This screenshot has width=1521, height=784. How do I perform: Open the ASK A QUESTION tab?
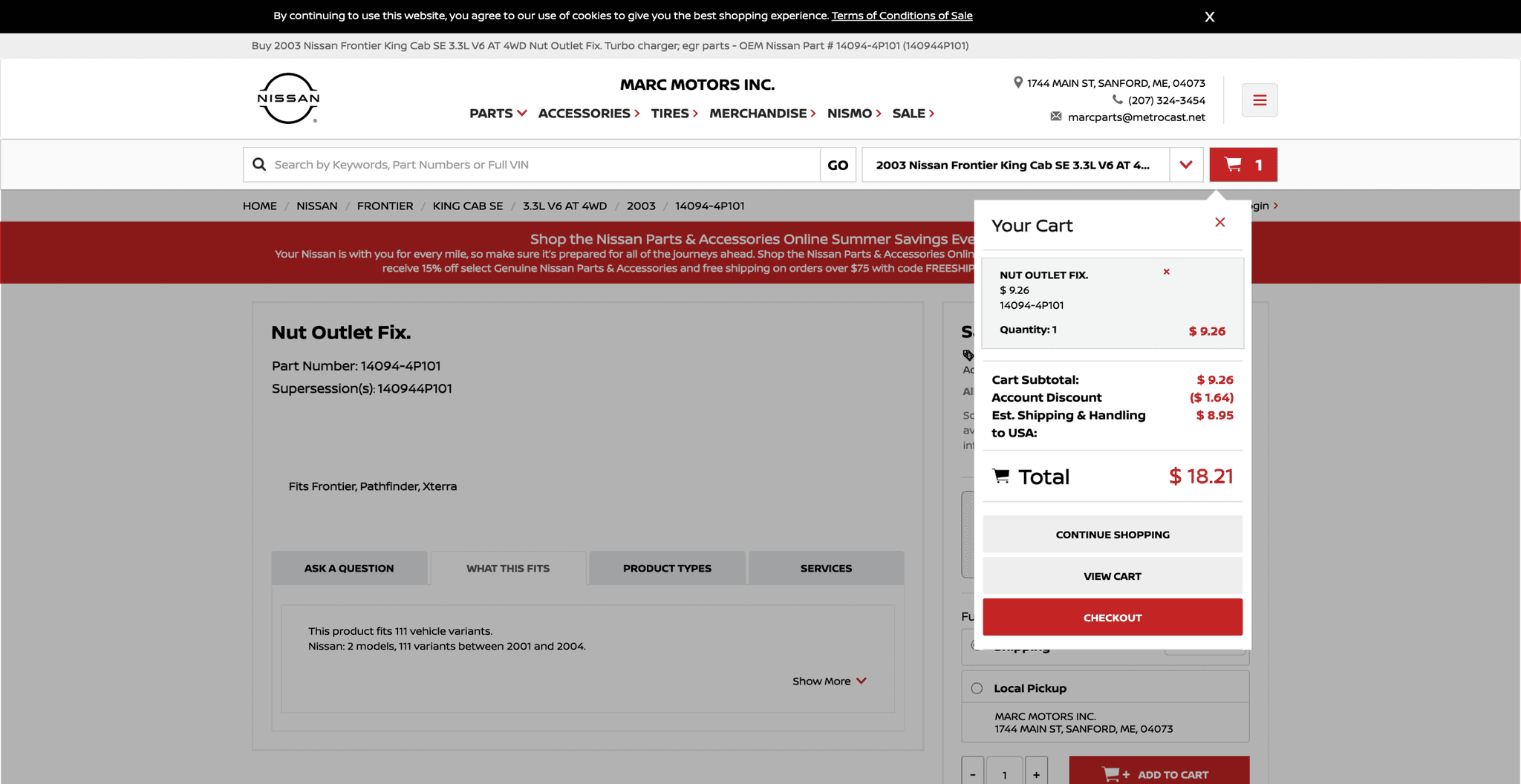point(349,568)
